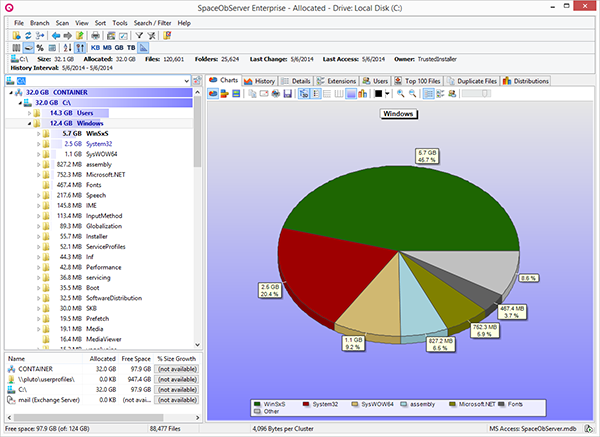Click the pie chart type icon
600x437 pixels.
click(x=213, y=93)
